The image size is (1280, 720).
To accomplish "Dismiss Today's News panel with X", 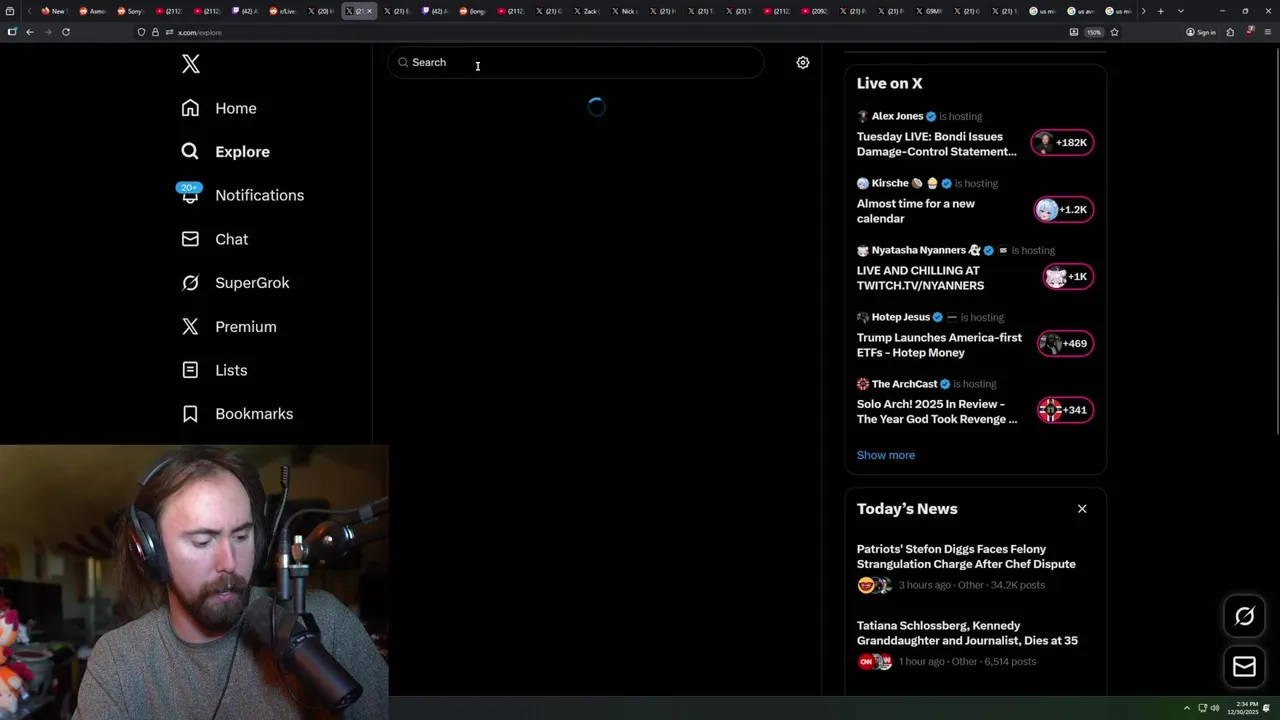I will (x=1082, y=509).
